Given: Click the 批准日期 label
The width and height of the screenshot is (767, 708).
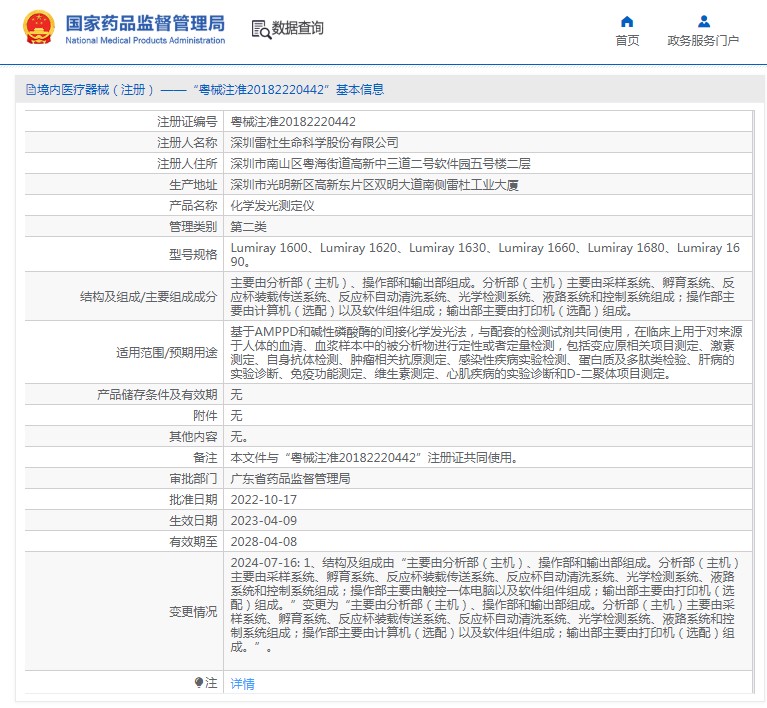Looking at the screenshot, I should pos(193,500).
